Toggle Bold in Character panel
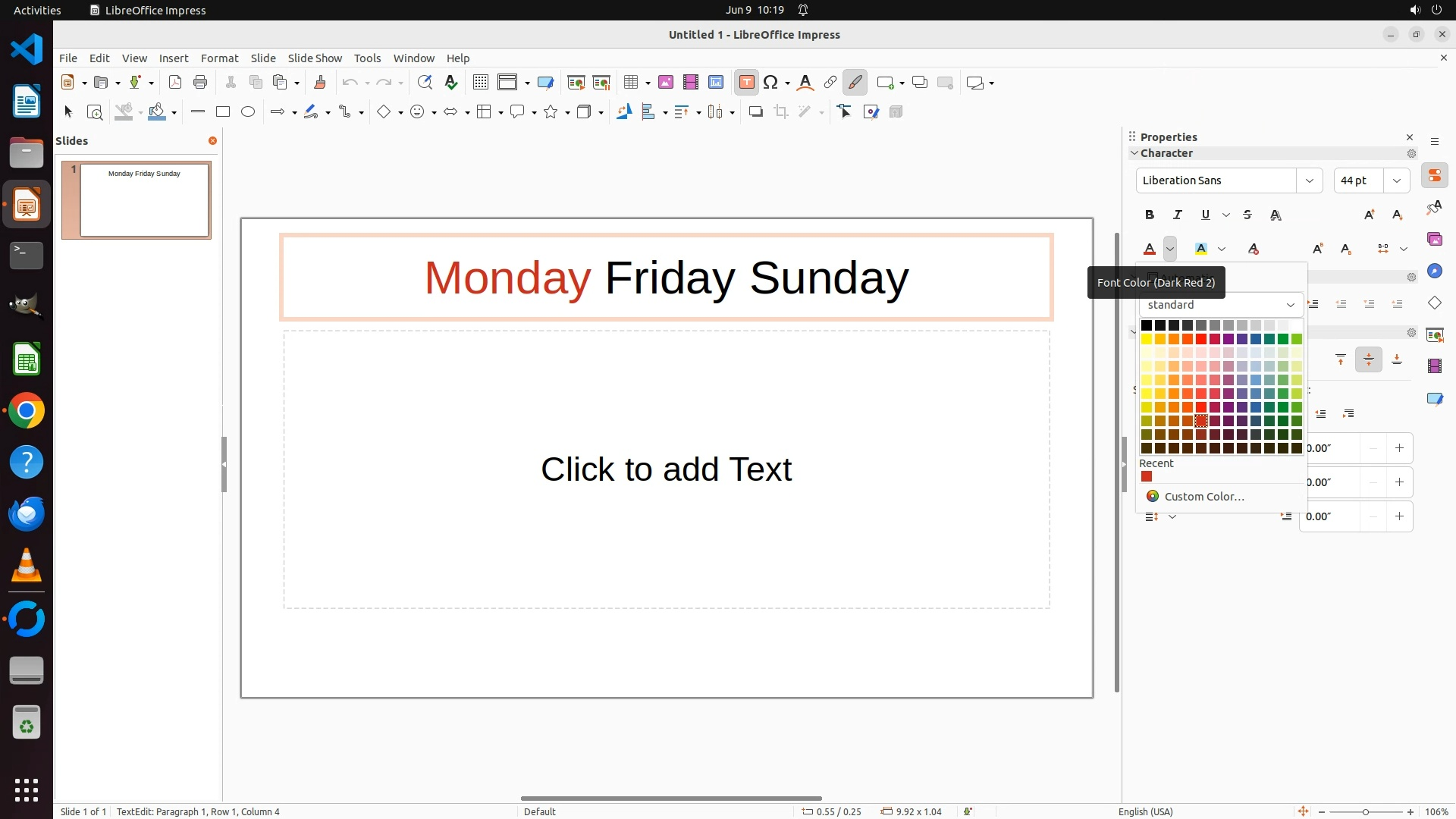1456x819 pixels. pos(1150,215)
